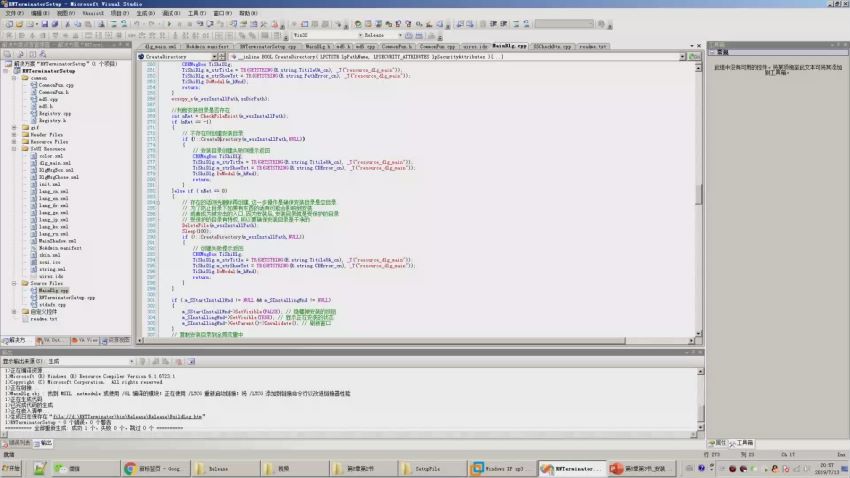Select Registry.cpp in solution tree
850x478 pixels.
coord(55,114)
